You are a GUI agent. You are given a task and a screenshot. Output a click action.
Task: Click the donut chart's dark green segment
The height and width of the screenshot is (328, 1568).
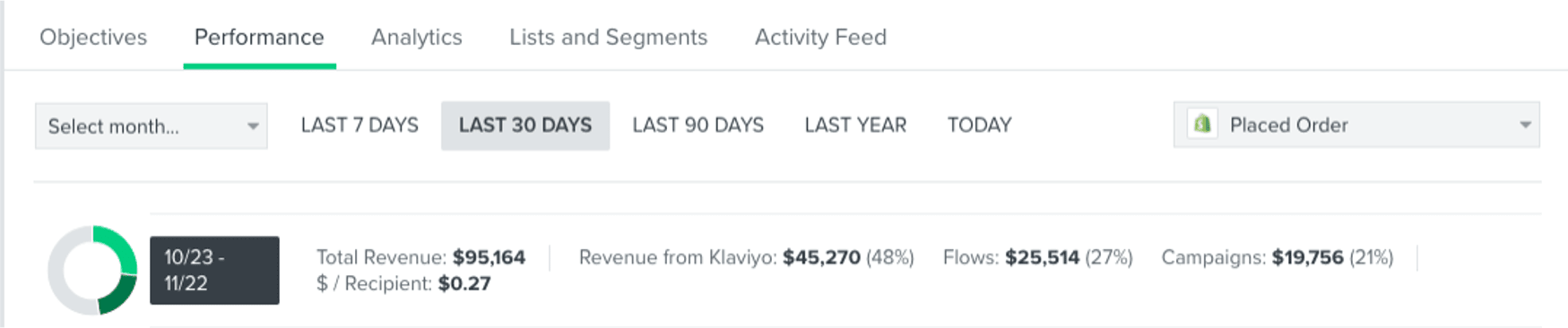tap(118, 296)
